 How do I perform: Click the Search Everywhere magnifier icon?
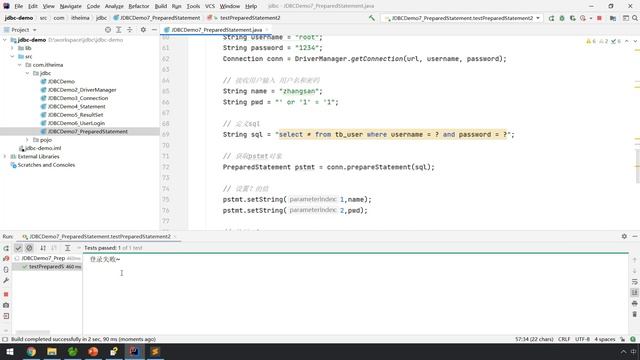pos(635,18)
